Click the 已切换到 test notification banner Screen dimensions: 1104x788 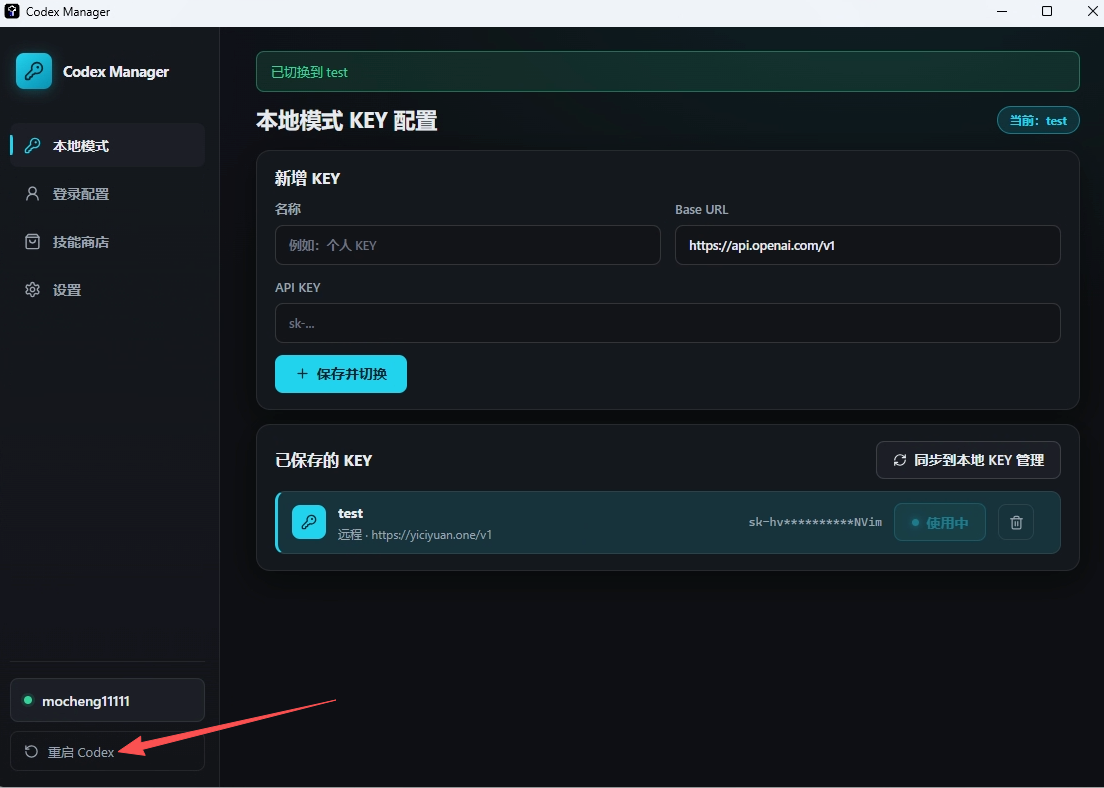pos(667,72)
